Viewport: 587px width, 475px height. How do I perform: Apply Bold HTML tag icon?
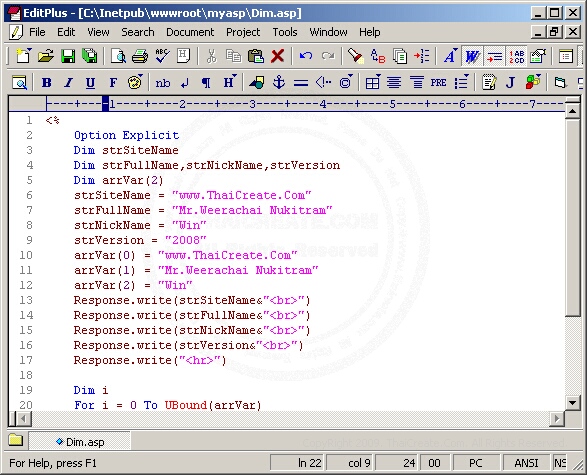pos(46,82)
